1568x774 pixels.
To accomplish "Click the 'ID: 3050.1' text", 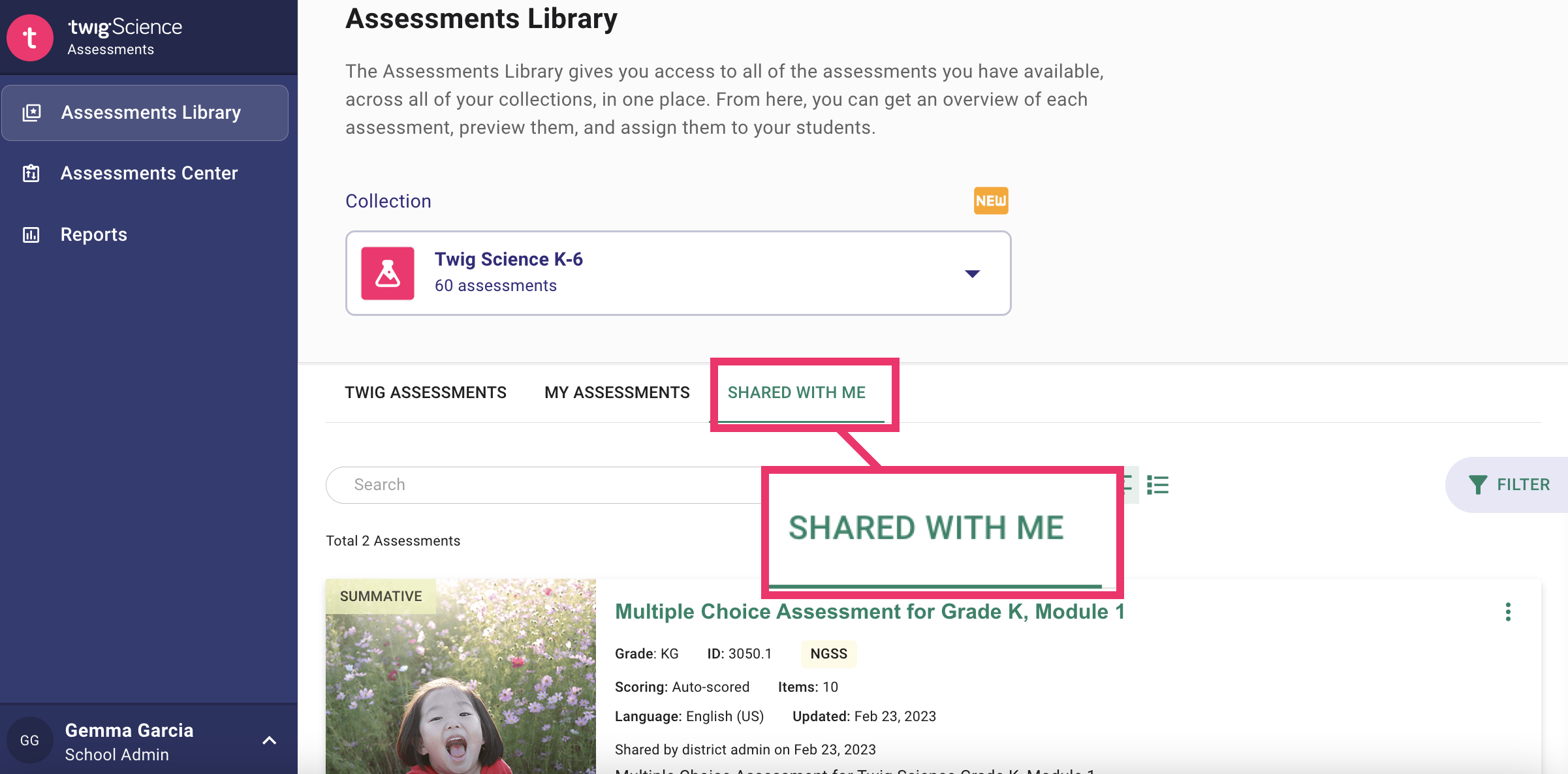I will click(739, 653).
